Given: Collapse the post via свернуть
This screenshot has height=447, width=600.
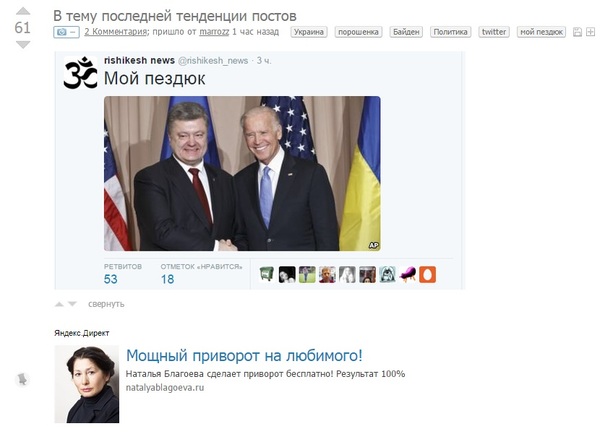Looking at the screenshot, I should [106, 304].
